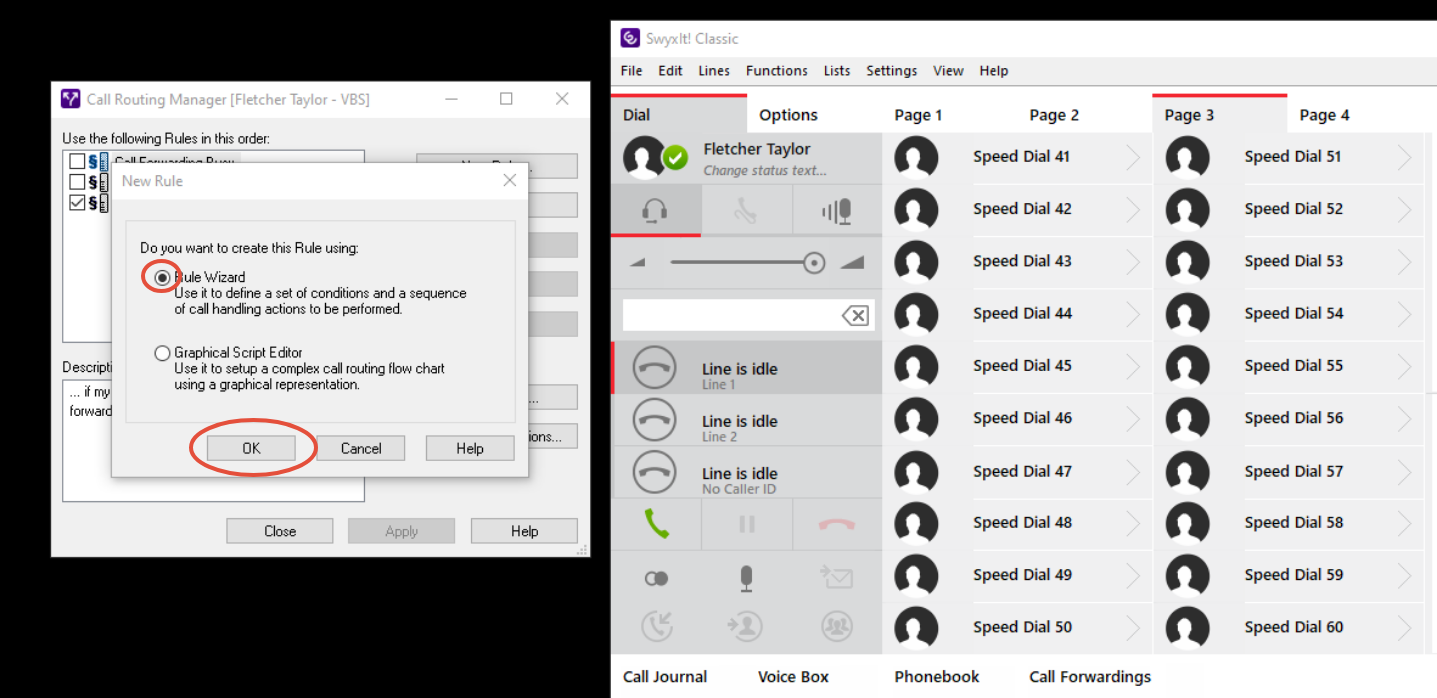
Task: Select the Graphical Script Editor radio button
Action: [162, 353]
